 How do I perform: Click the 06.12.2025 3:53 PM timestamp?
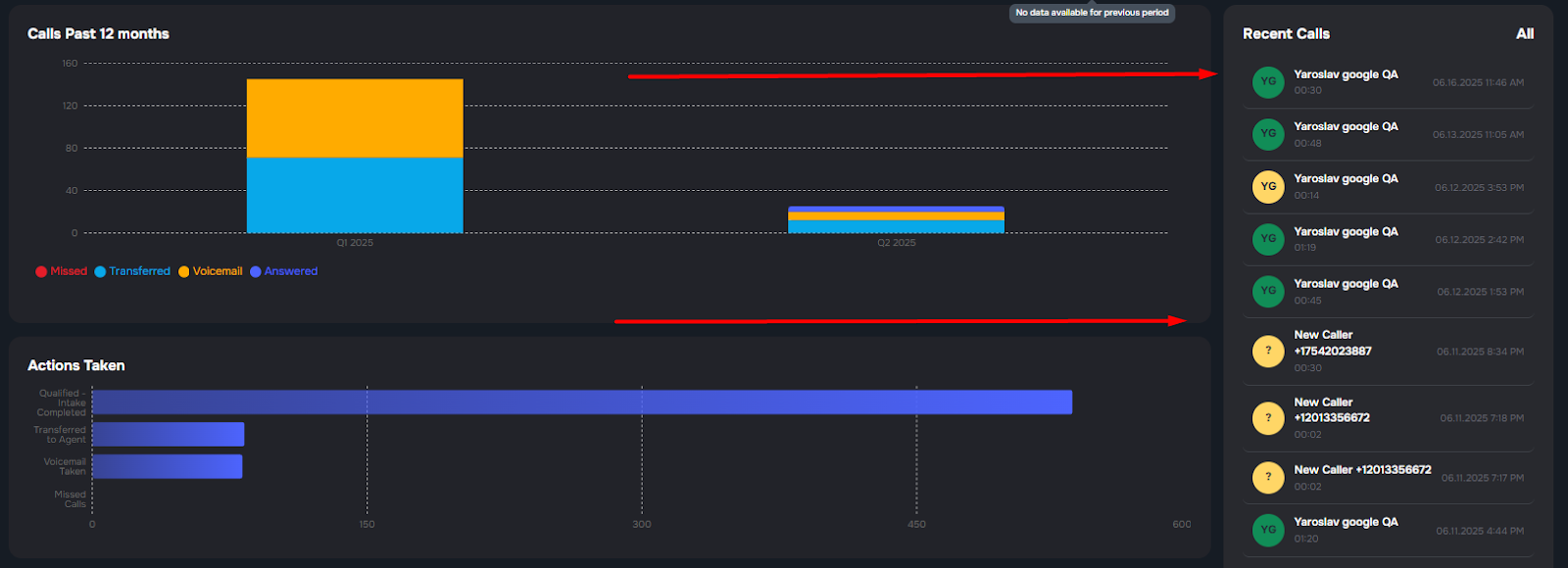[1479, 187]
